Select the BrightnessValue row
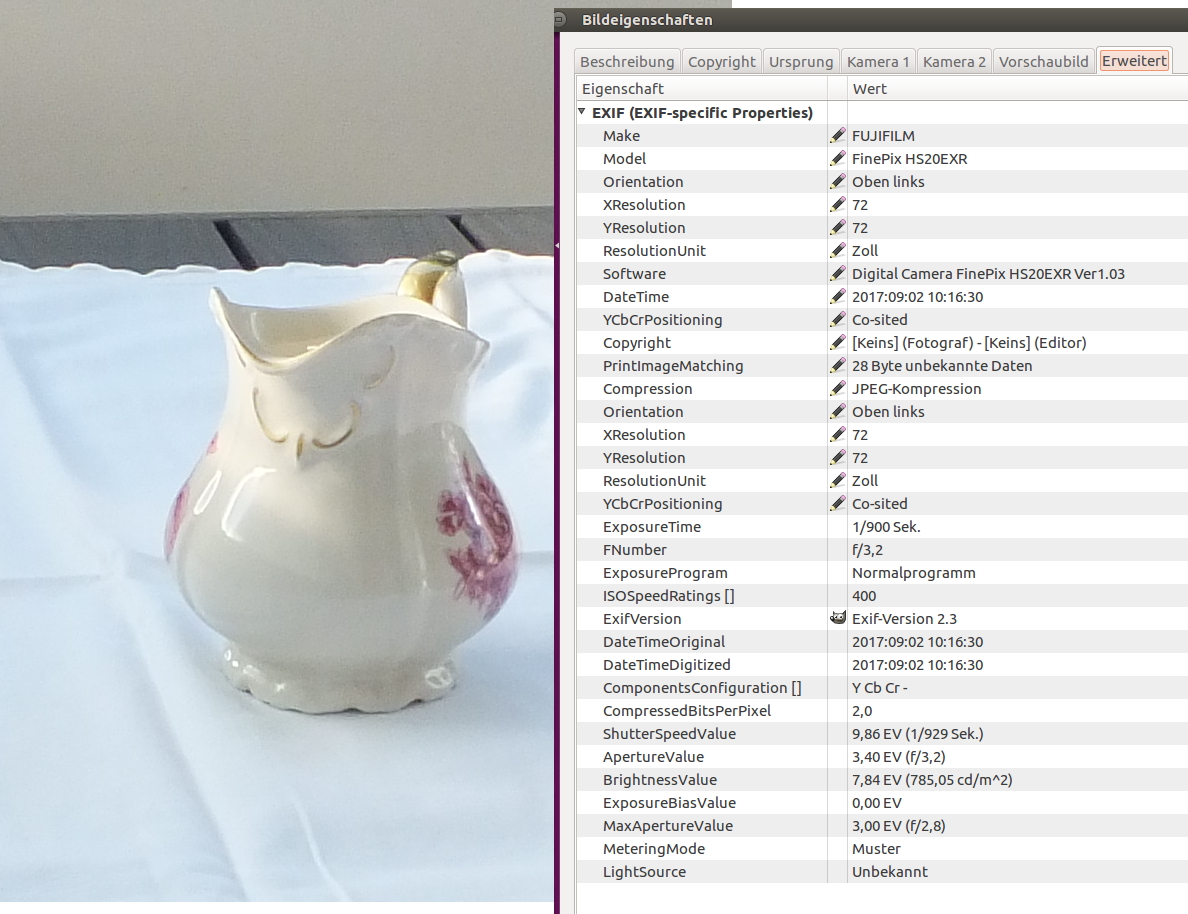The image size is (1188, 914). point(882,780)
